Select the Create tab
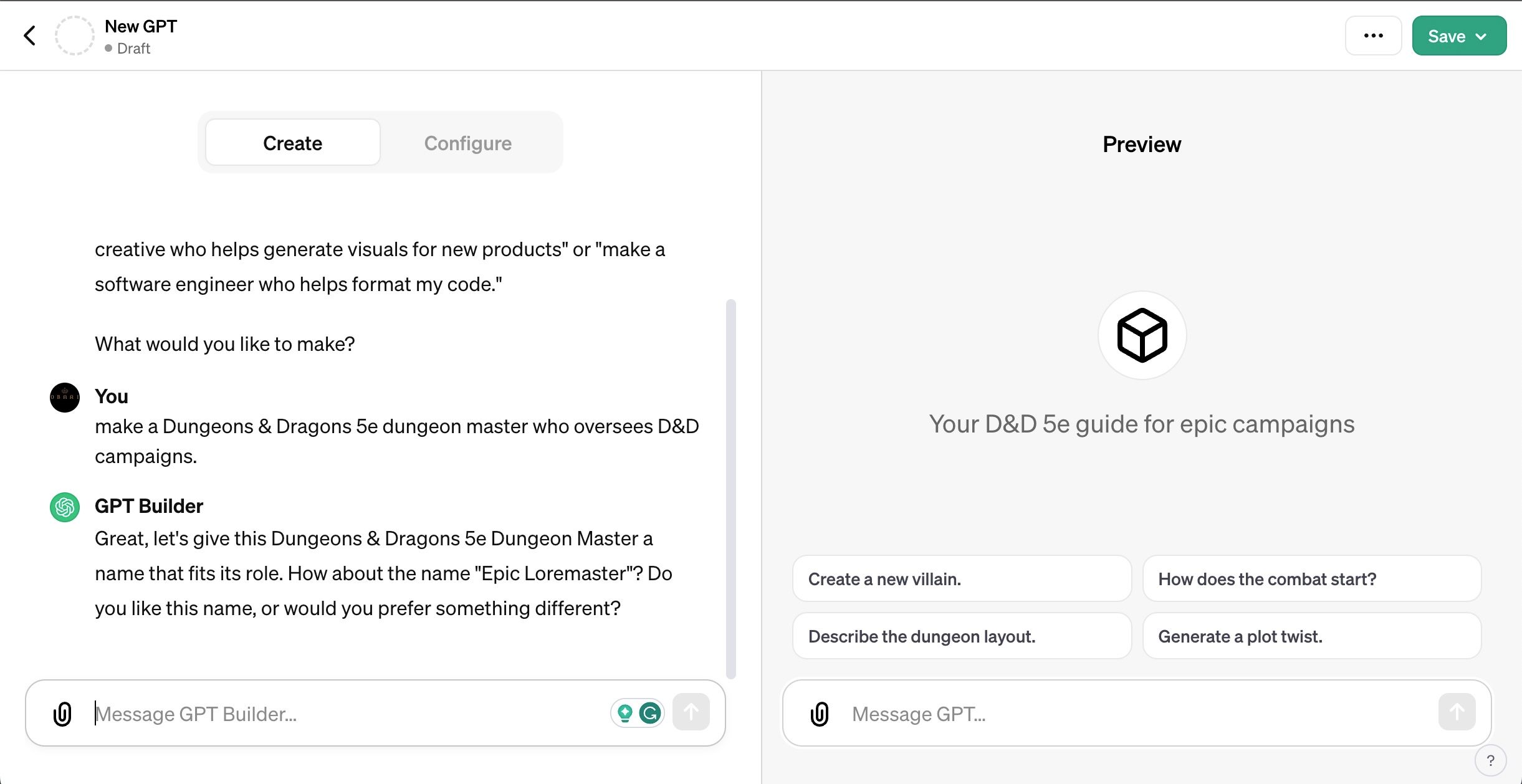The height and width of the screenshot is (784, 1522). (x=292, y=142)
